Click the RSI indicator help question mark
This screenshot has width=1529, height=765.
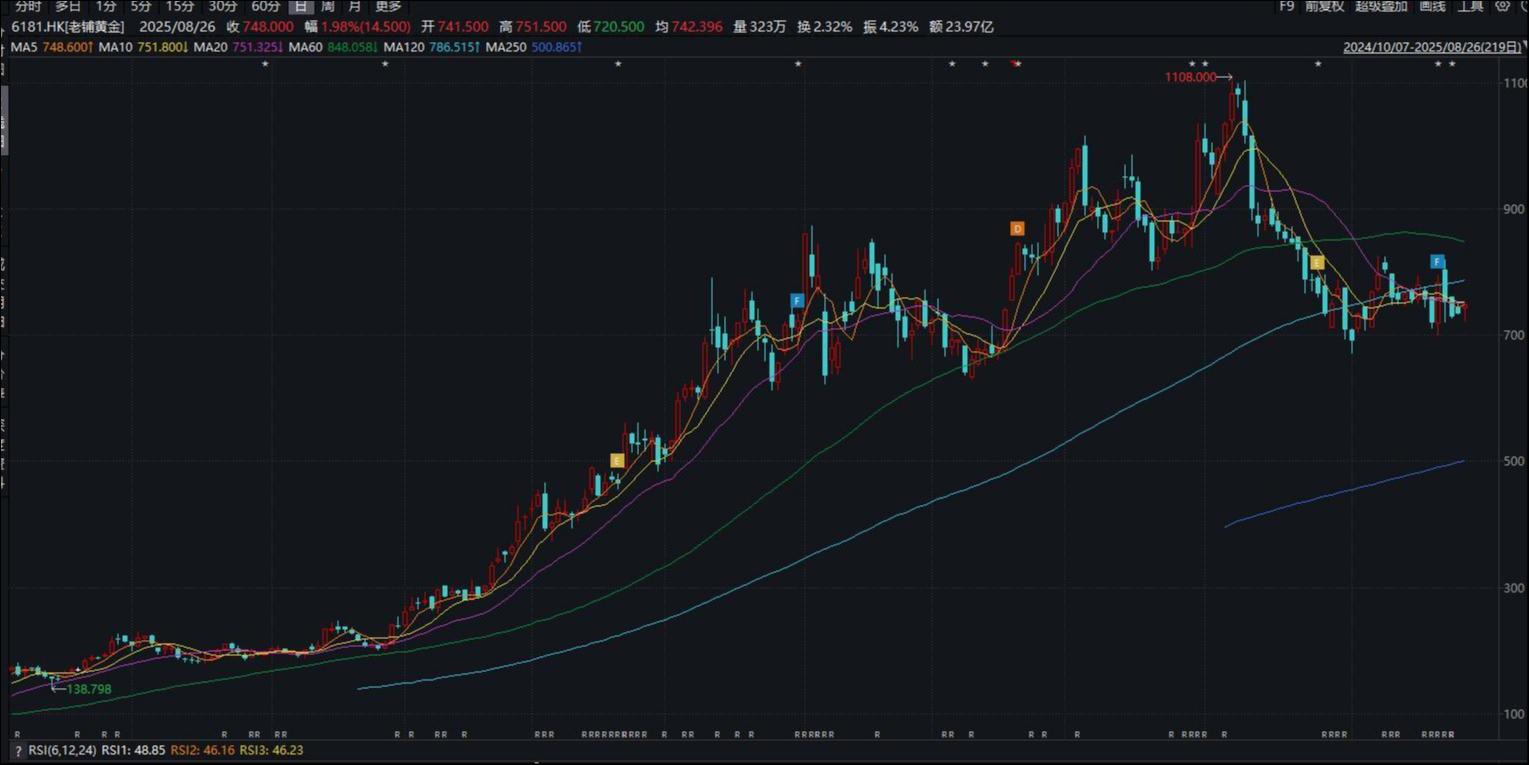17,750
